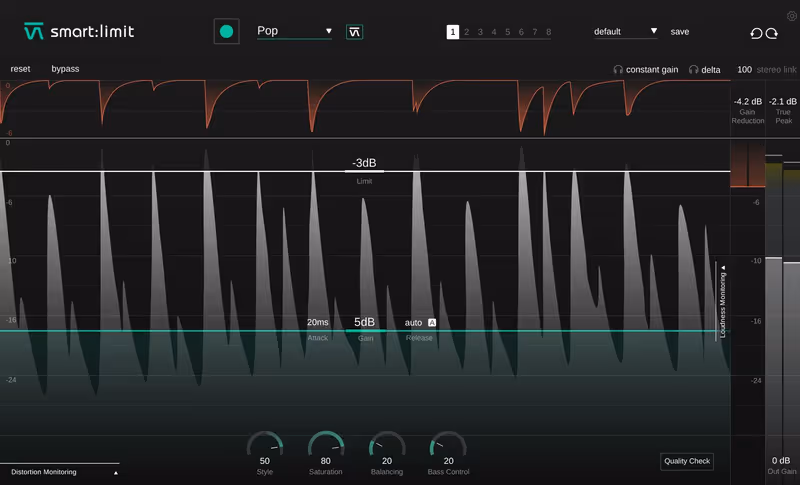Viewport: 800px width, 485px height.
Task: Click the 'stereo link' label
Action: pyautogui.click(x=777, y=69)
